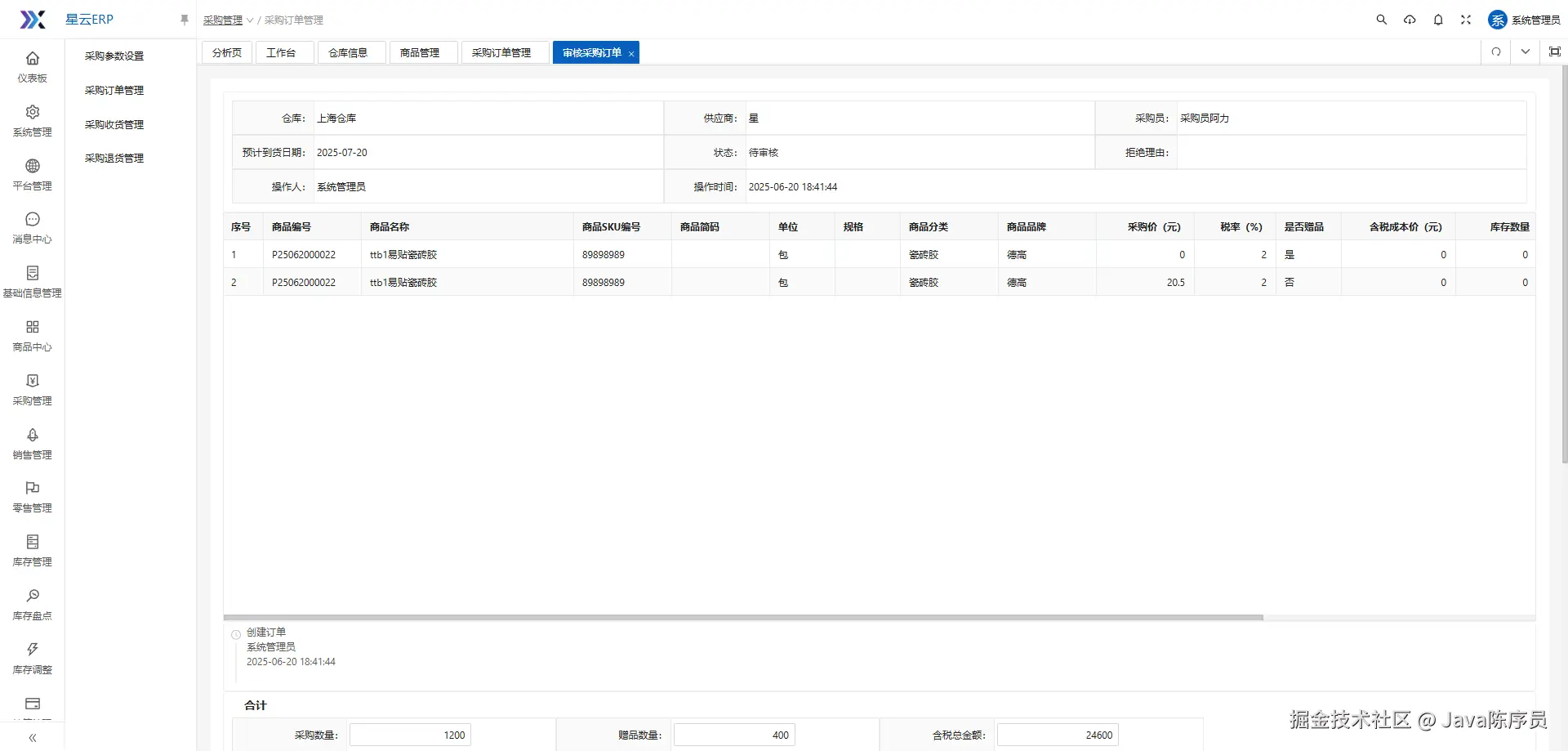Click the table's horizontal scrollbar
Viewport: 1568px width, 751px height.
743,618
